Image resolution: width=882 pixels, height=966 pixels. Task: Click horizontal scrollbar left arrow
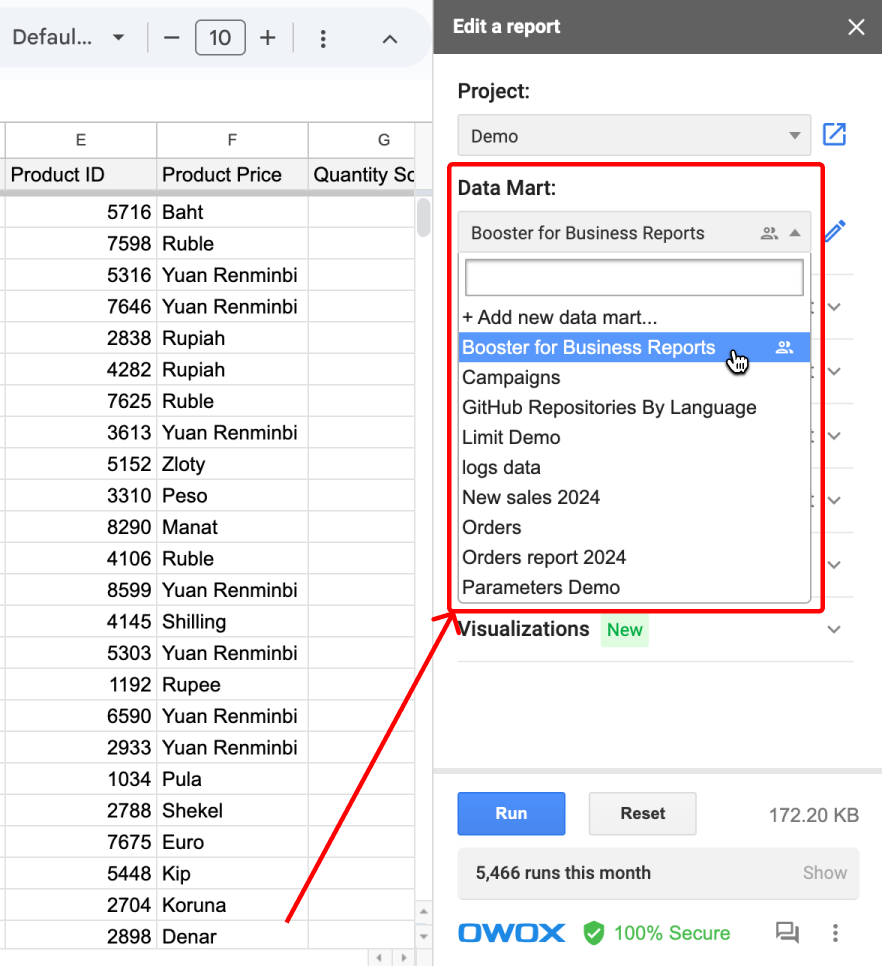coord(379,958)
